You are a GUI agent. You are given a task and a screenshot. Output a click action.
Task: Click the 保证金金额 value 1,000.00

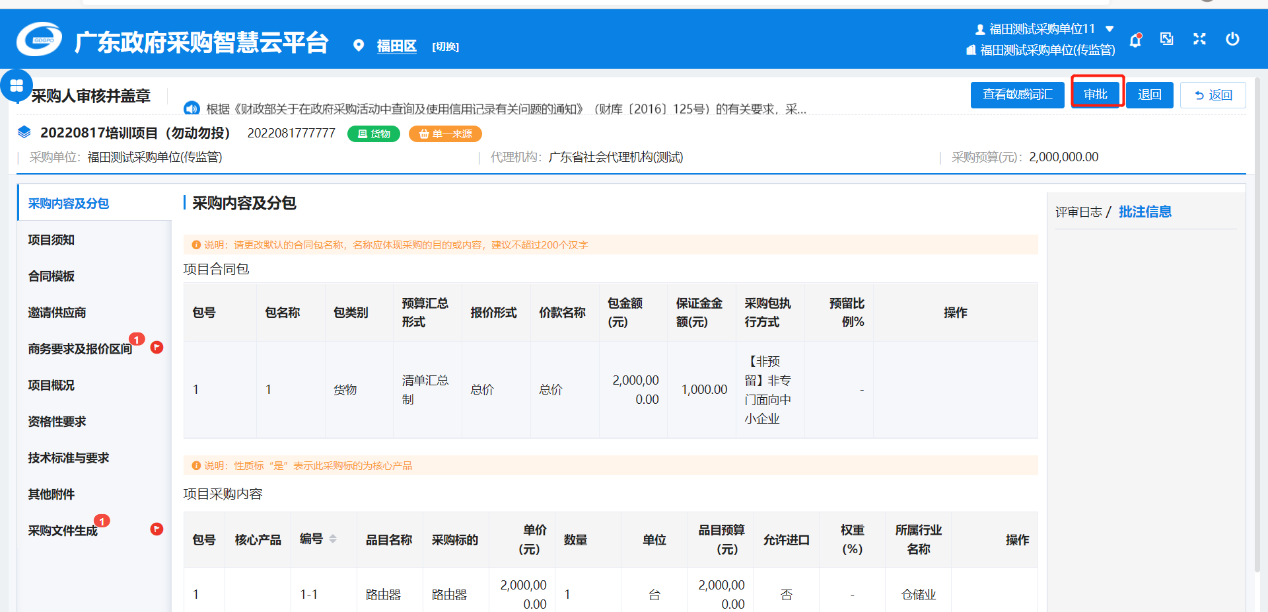pos(704,390)
